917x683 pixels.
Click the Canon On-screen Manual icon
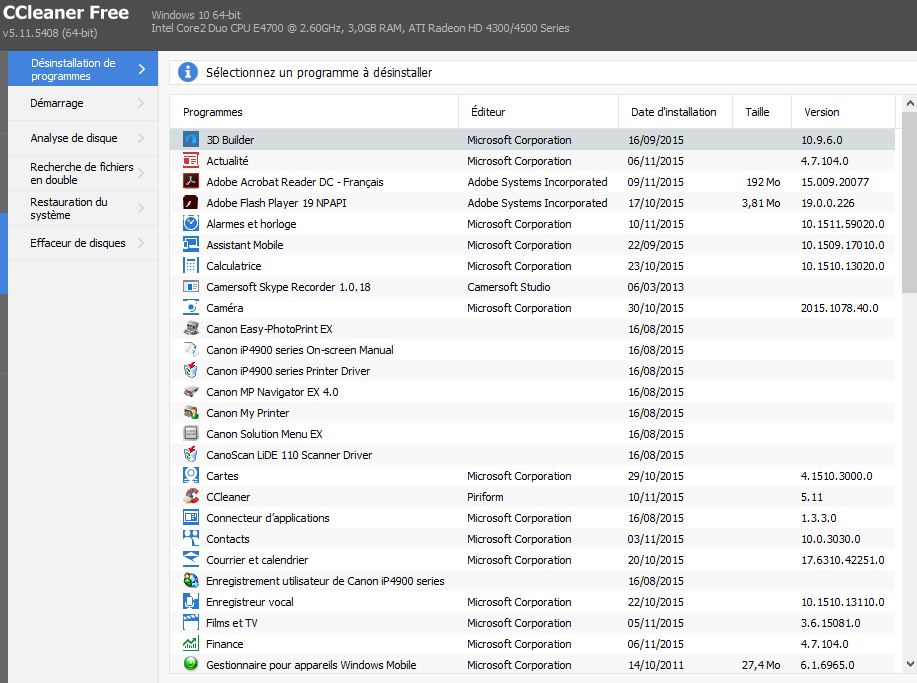coord(191,350)
